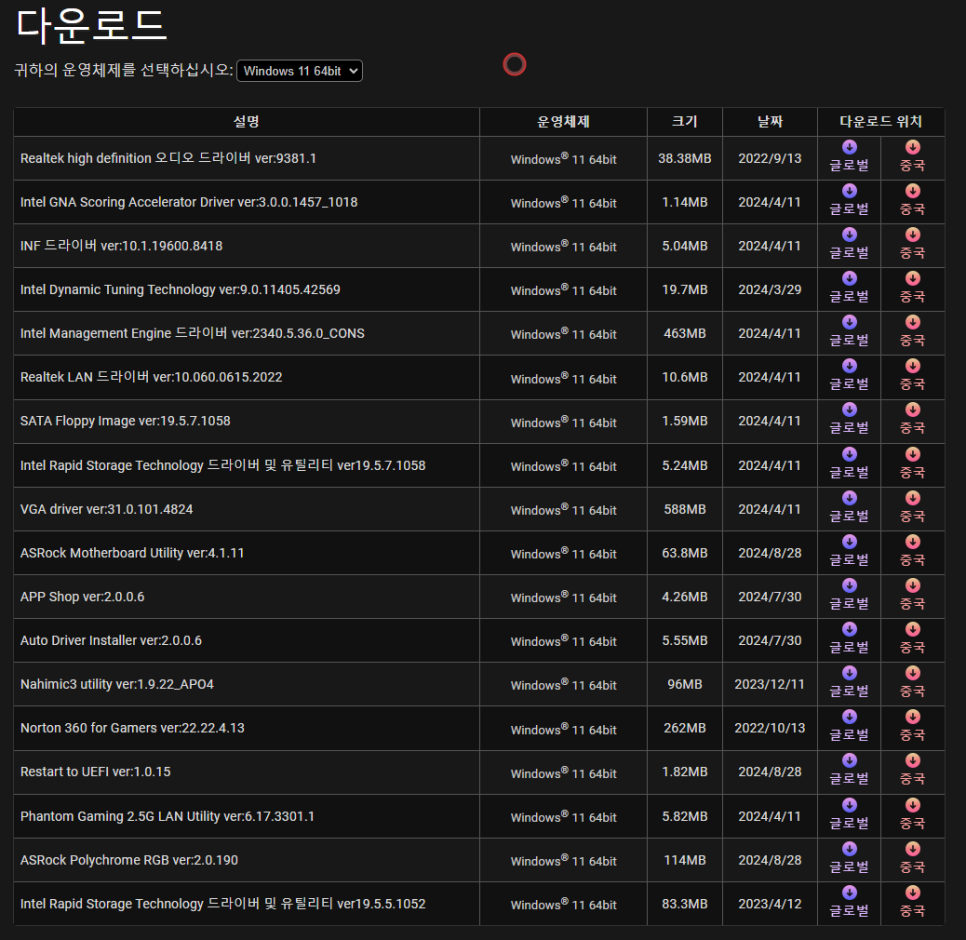This screenshot has width=966, height=940.
Task: Click Global download icon for Intel GNA Scoring Accelerator Driver
Action: pos(850,191)
